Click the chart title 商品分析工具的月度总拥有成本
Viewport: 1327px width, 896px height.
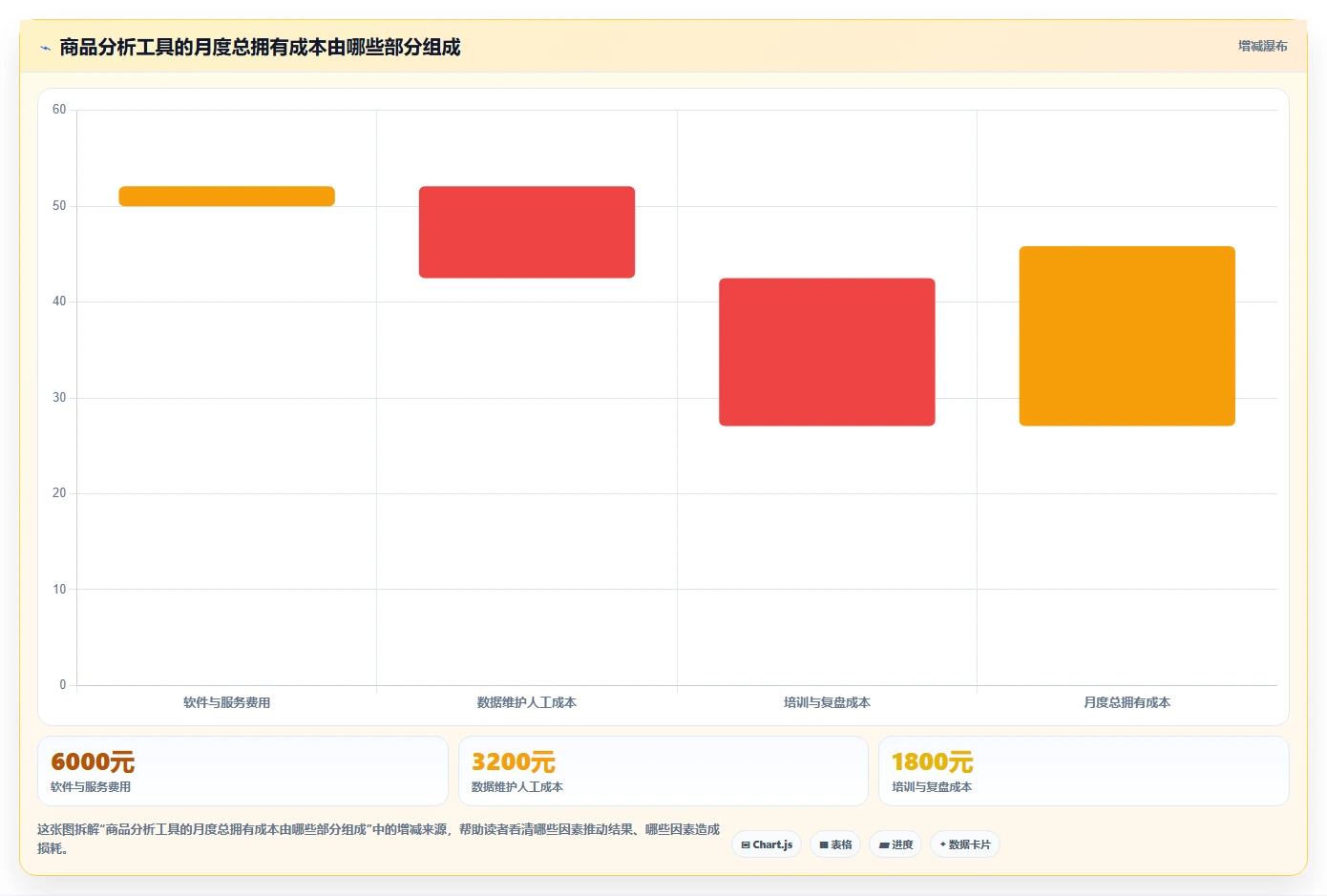coord(260,47)
